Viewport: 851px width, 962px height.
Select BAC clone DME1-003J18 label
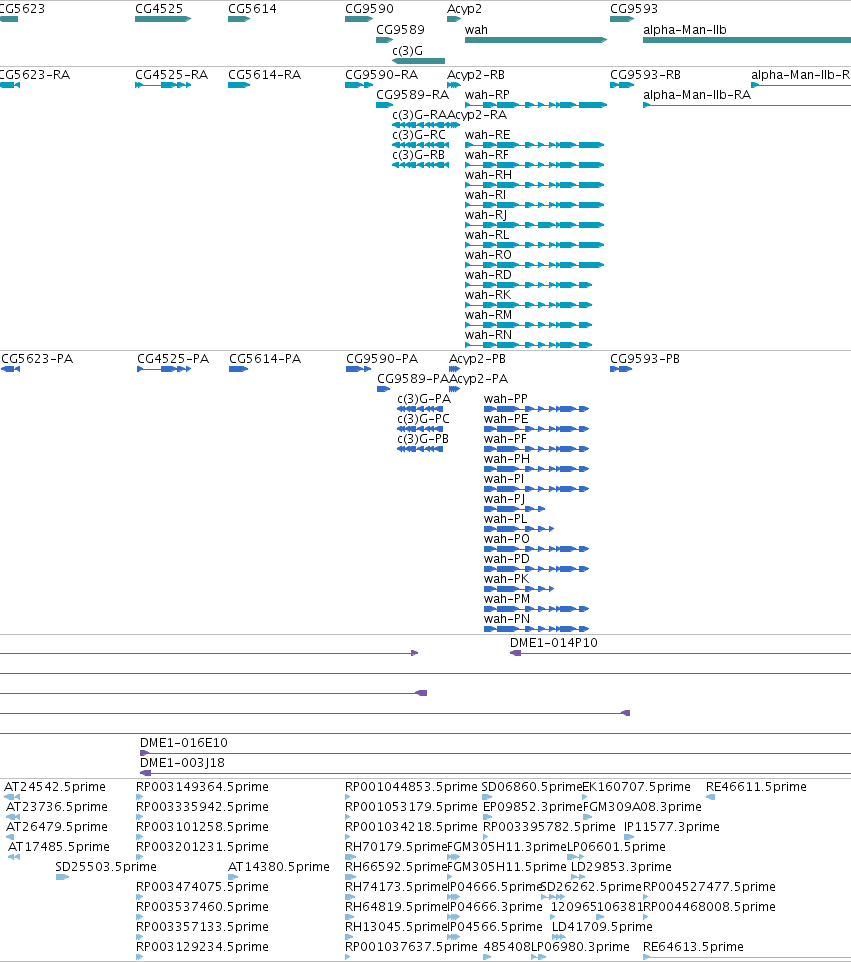tap(182, 763)
